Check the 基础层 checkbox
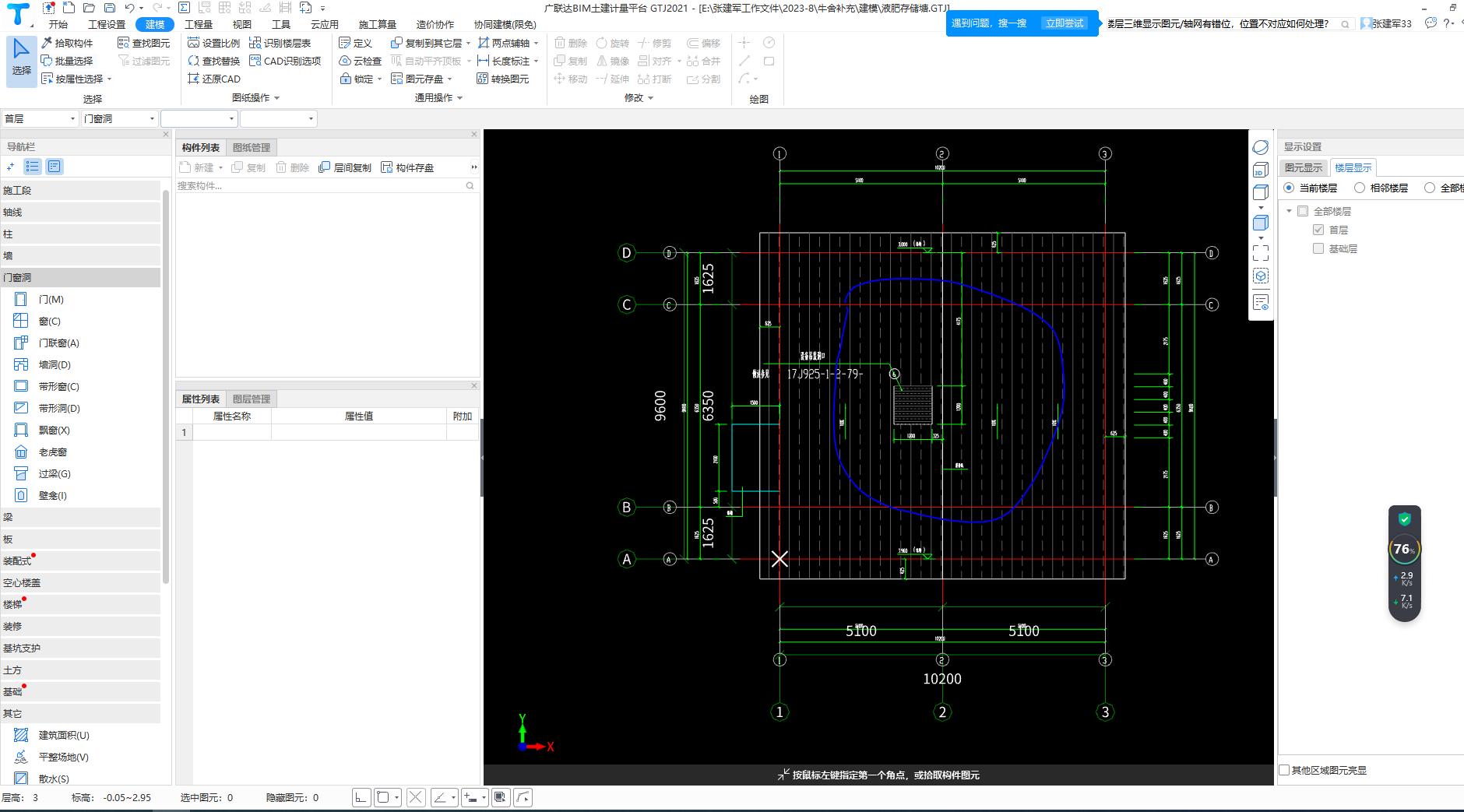 coord(1318,248)
